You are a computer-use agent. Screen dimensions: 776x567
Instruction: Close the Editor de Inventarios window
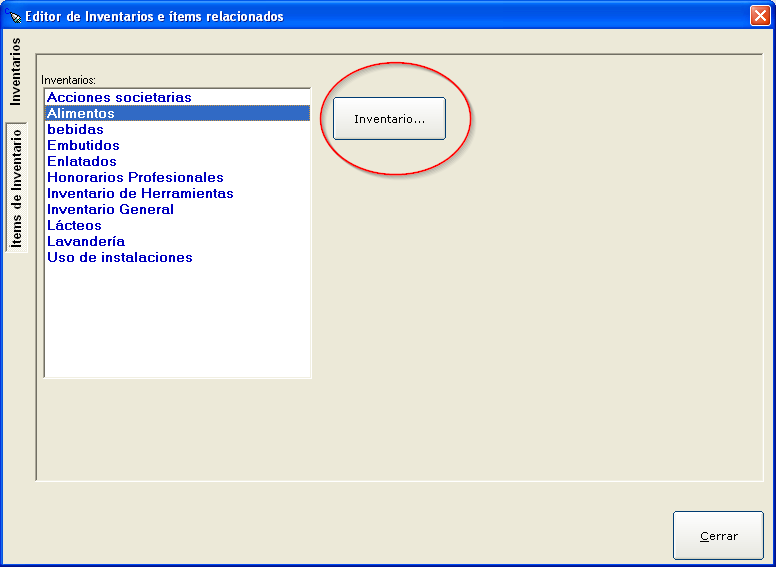coord(760,16)
